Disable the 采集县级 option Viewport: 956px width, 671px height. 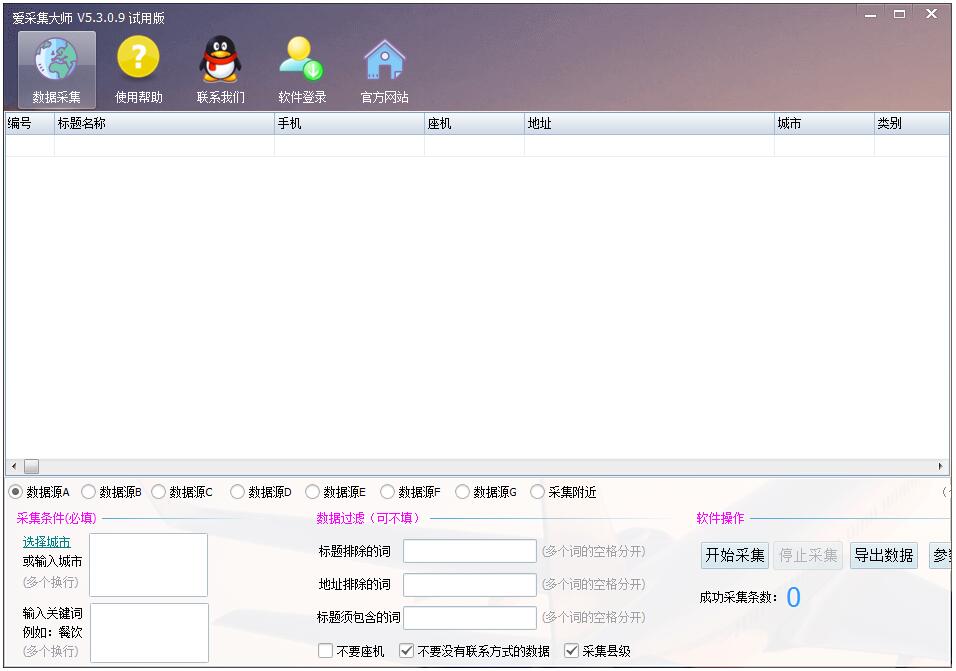pyautogui.click(x=571, y=650)
